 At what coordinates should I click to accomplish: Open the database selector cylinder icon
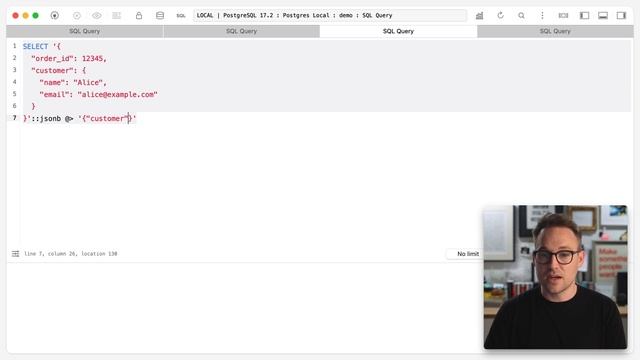point(160,16)
